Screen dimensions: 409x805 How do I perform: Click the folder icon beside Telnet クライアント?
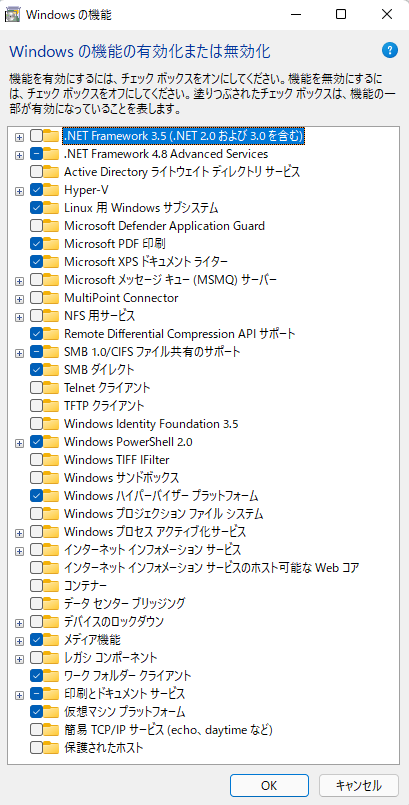[51, 388]
